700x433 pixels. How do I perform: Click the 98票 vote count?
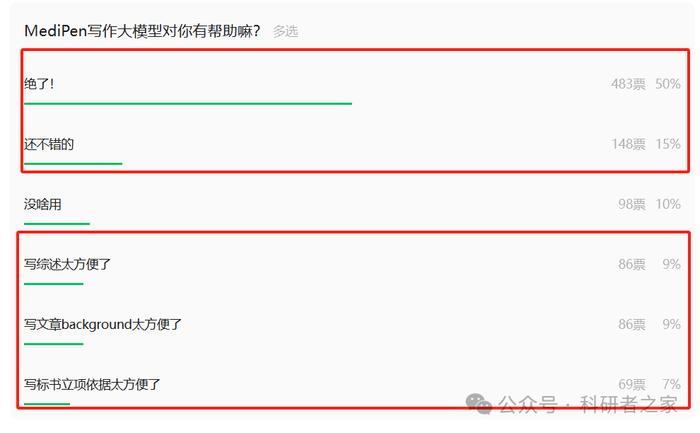click(x=632, y=204)
